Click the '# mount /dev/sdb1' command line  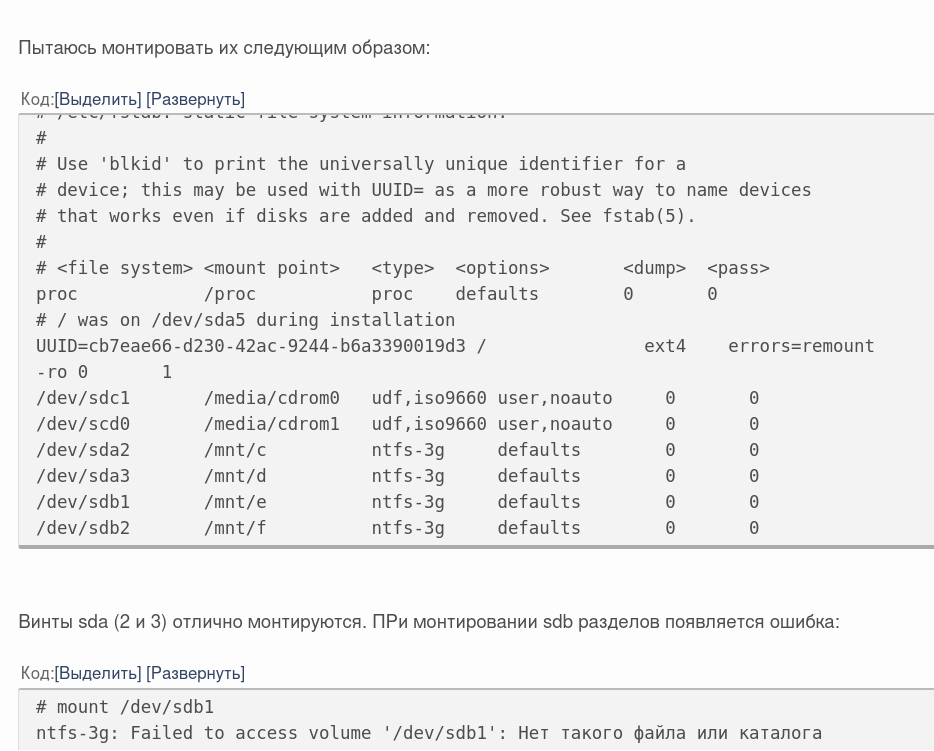125,707
